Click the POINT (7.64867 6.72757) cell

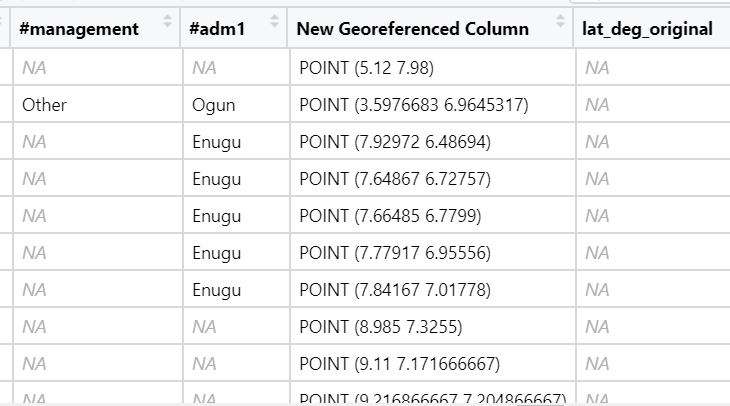pos(394,179)
